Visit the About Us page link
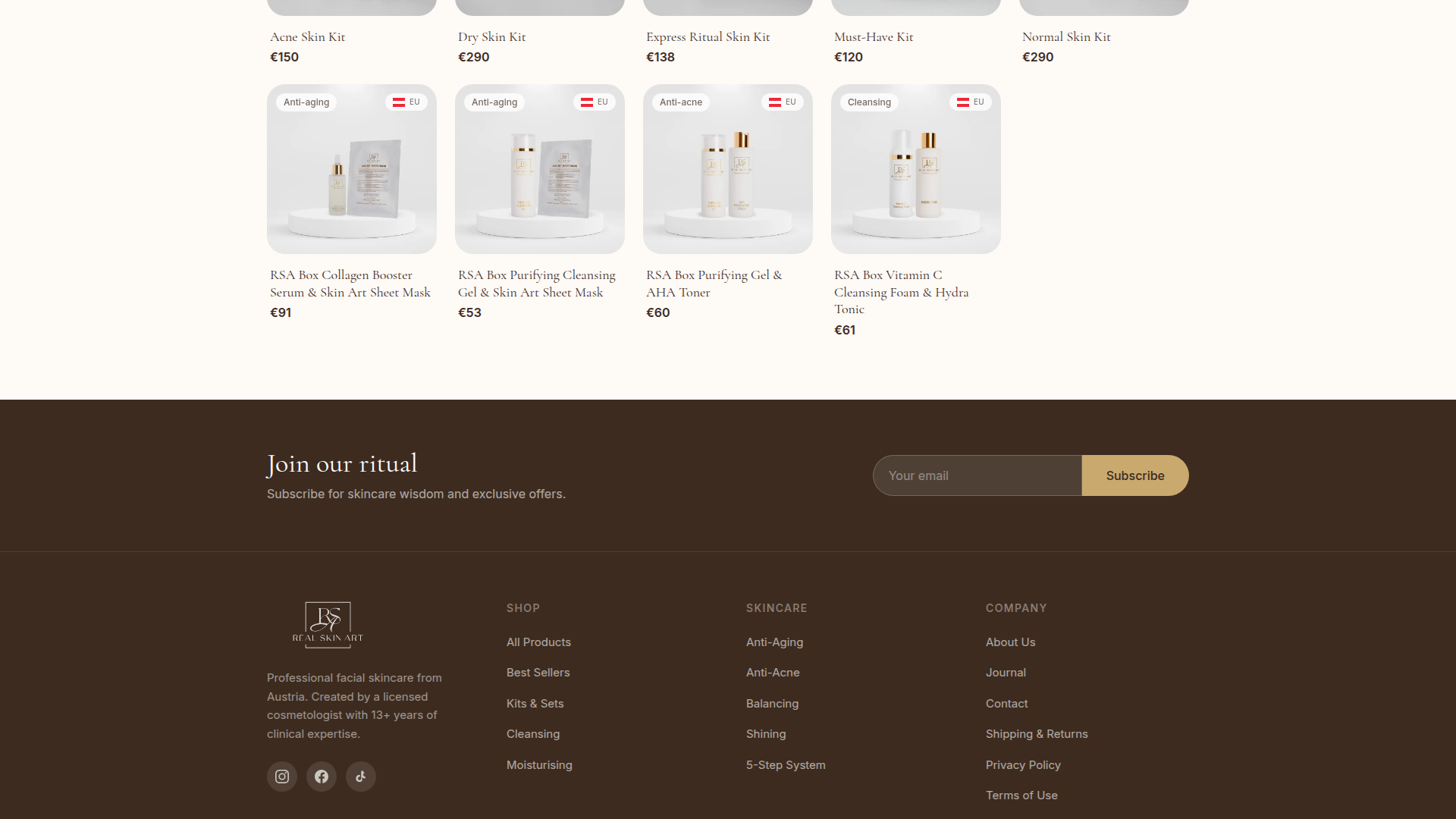1456x819 pixels. (x=1010, y=642)
